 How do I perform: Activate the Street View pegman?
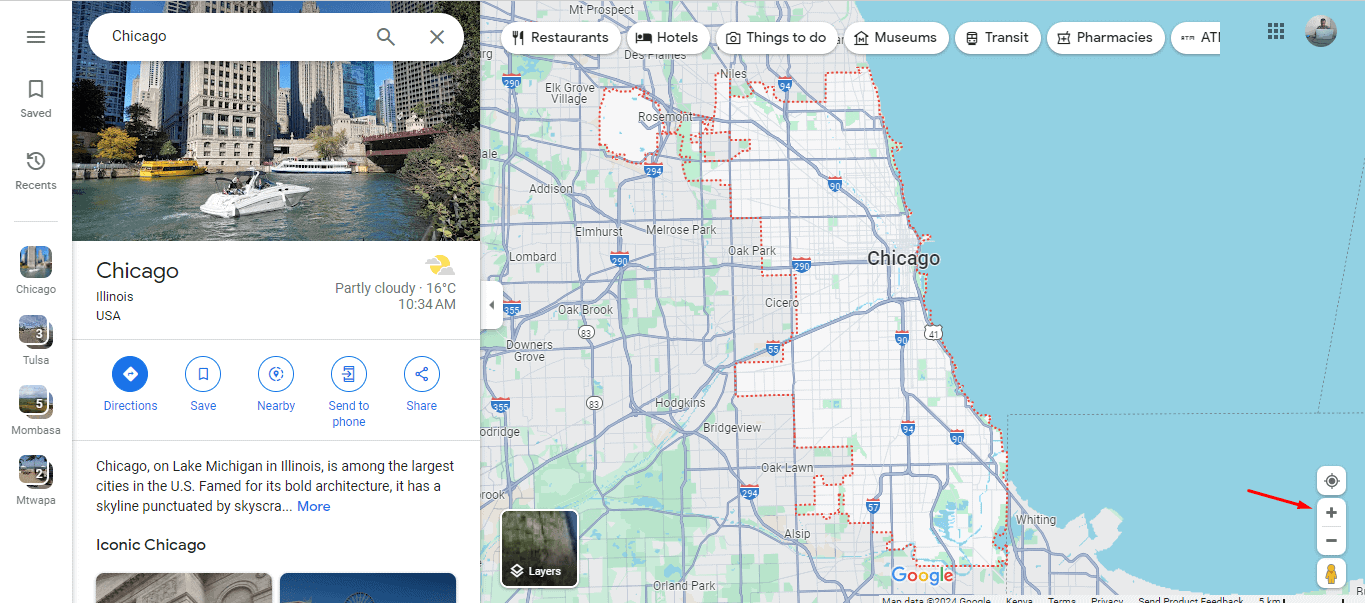coord(1331,573)
